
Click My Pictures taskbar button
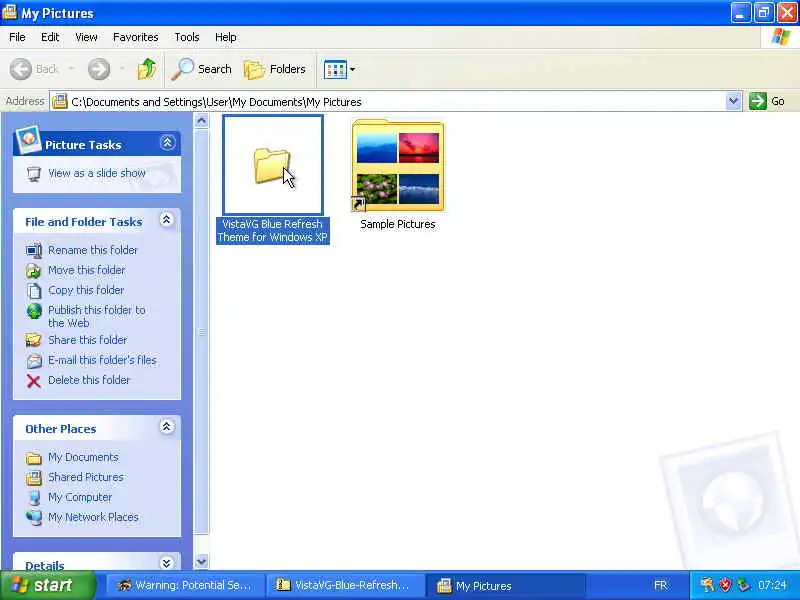pos(505,585)
